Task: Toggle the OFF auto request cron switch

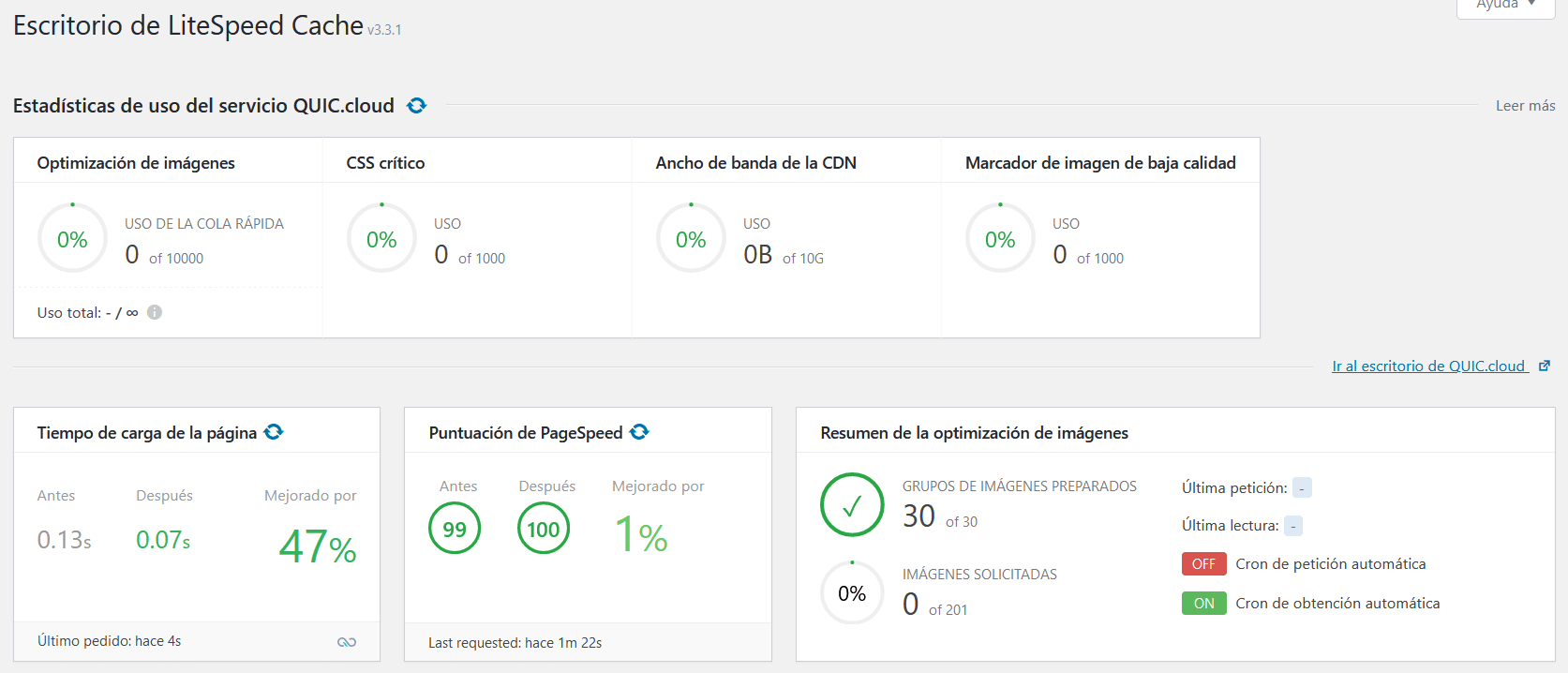Action: [x=1203, y=564]
